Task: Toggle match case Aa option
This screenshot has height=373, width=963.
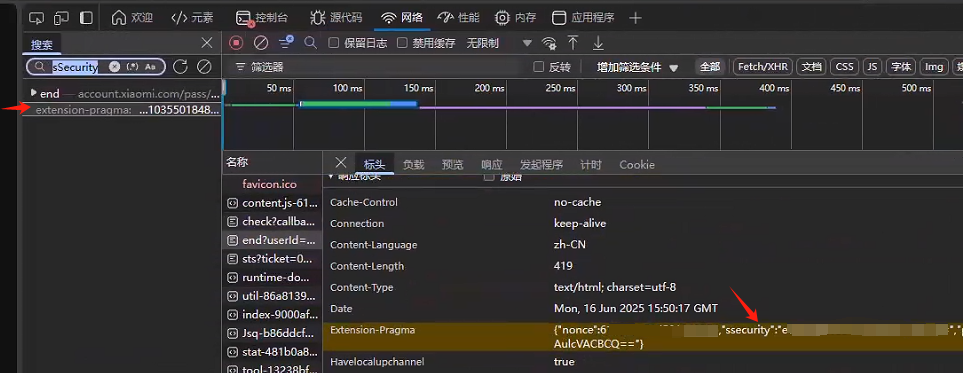Action: tap(150, 67)
